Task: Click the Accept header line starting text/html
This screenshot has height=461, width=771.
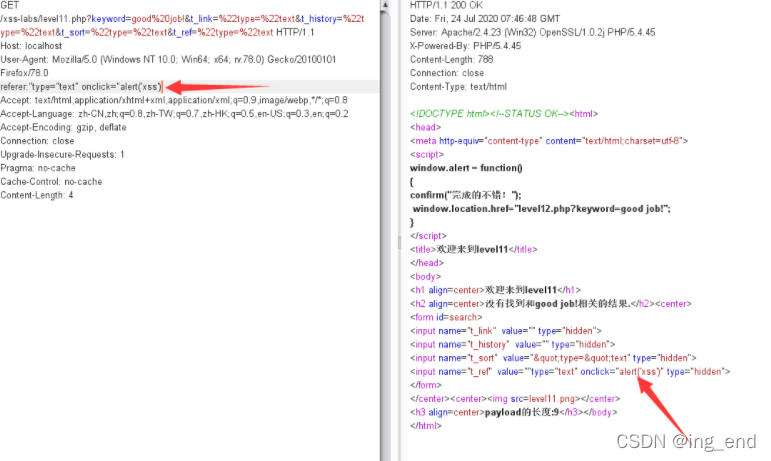Action: pos(174,100)
